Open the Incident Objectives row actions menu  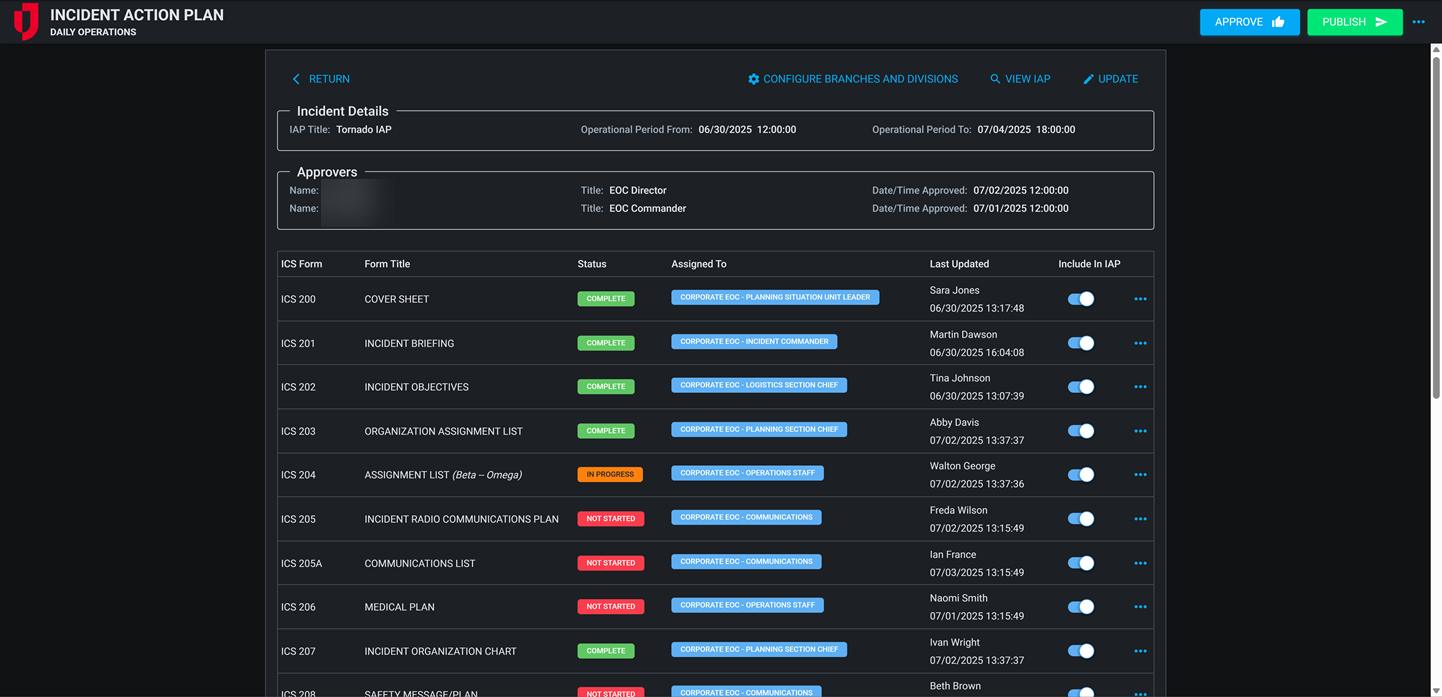1140,386
